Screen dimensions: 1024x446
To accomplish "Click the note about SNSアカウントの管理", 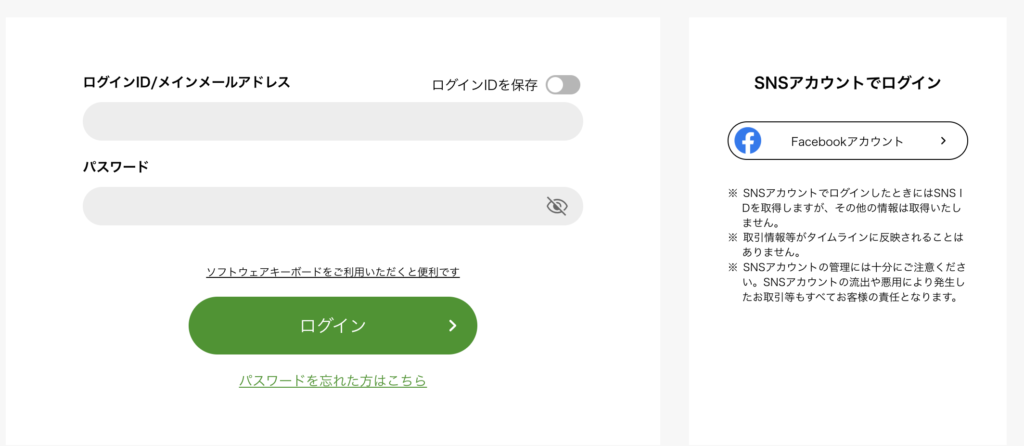I will tap(846, 282).
